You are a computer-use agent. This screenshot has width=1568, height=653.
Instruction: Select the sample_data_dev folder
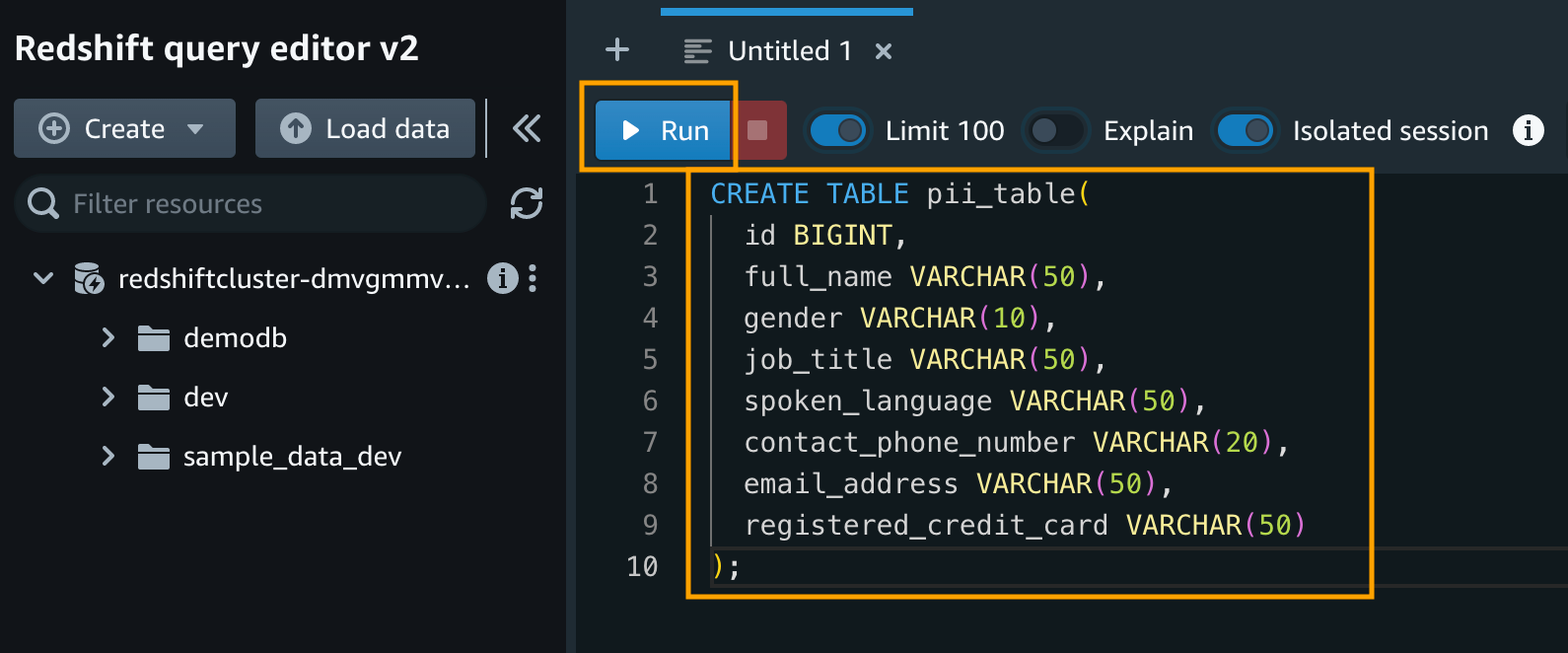(292, 457)
